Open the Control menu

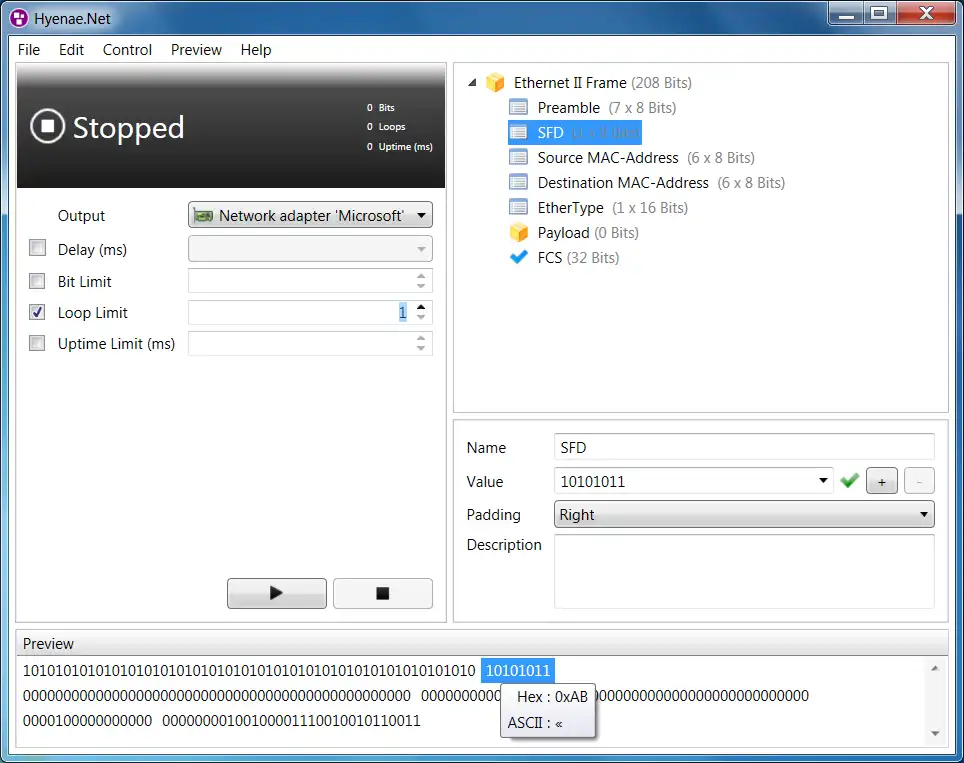pyautogui.click(x=127, y=50)
